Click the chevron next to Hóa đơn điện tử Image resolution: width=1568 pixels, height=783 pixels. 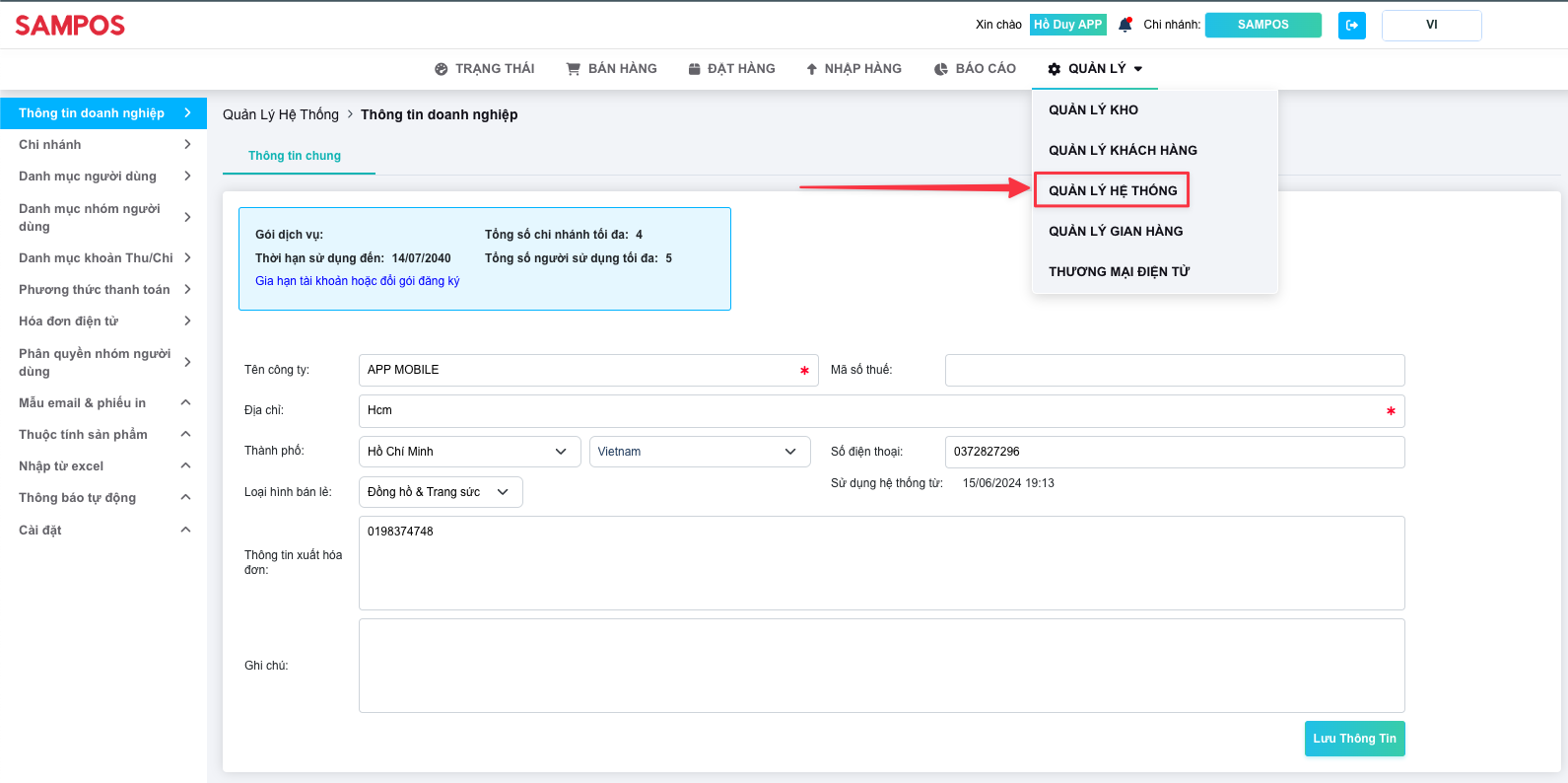(187, 321)
